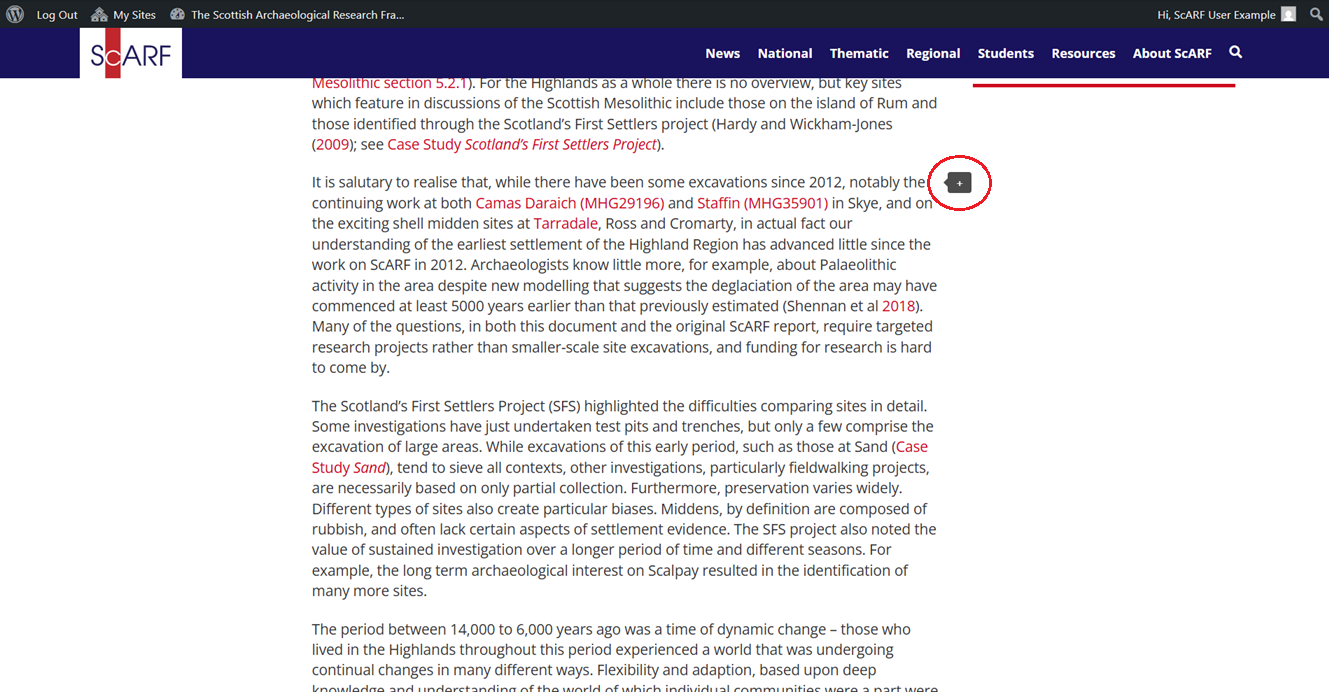Click the Log Out link
Viewport: 1329px width, 692px height.
[57, 14]
